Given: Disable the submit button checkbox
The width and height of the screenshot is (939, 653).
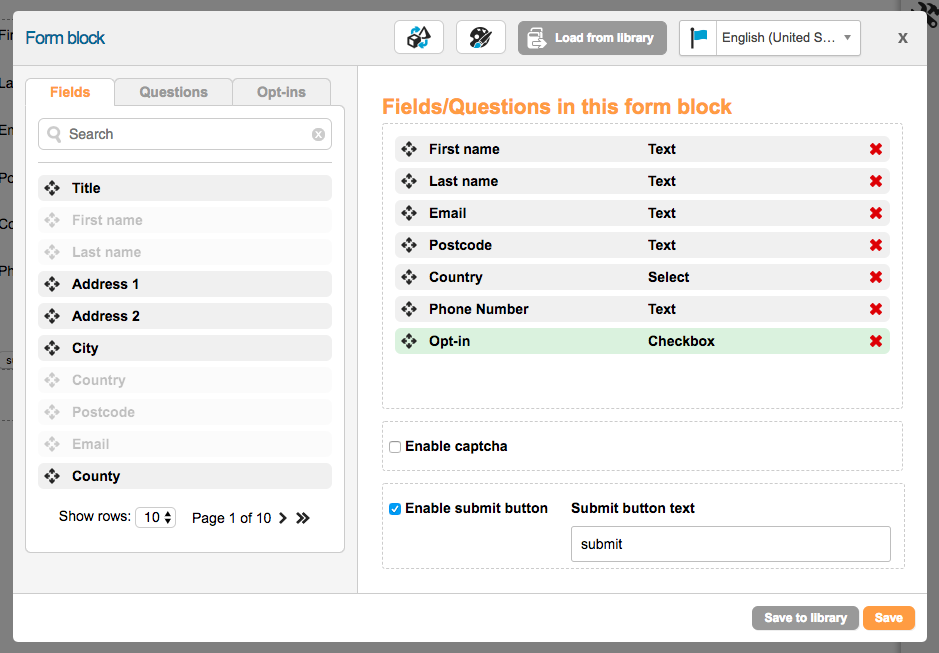Looking at the screenshot, I should (x=395, y=509).
